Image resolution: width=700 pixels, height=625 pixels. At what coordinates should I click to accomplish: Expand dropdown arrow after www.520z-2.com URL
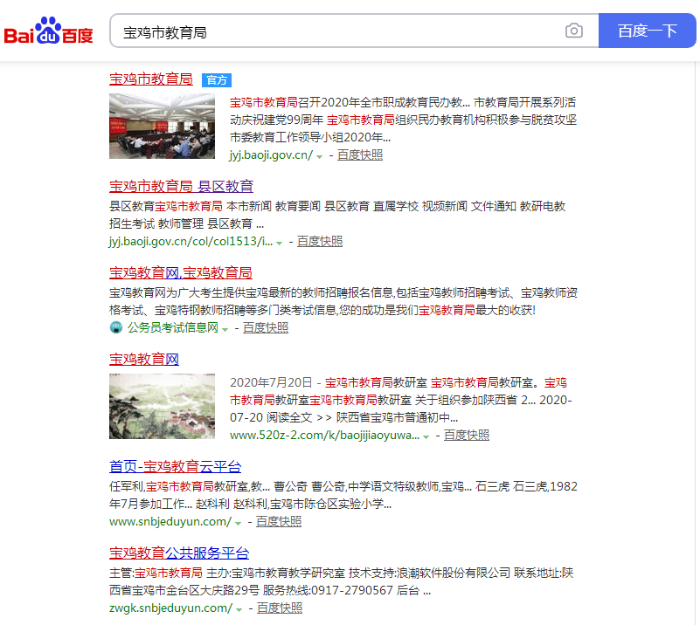pos(426,437)
